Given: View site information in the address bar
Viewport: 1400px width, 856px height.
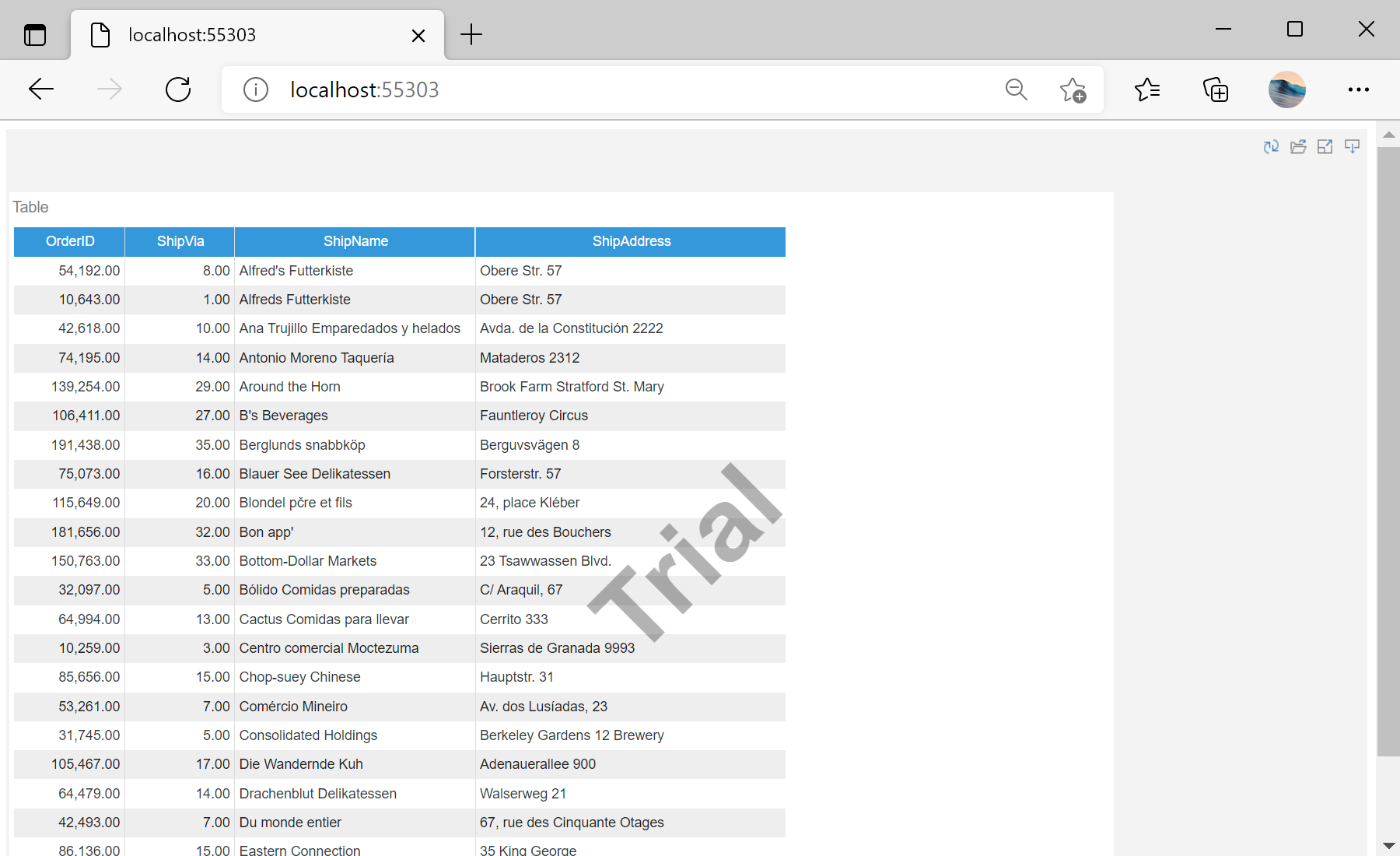Looking at the screenshot, I should tap(255, 89).
